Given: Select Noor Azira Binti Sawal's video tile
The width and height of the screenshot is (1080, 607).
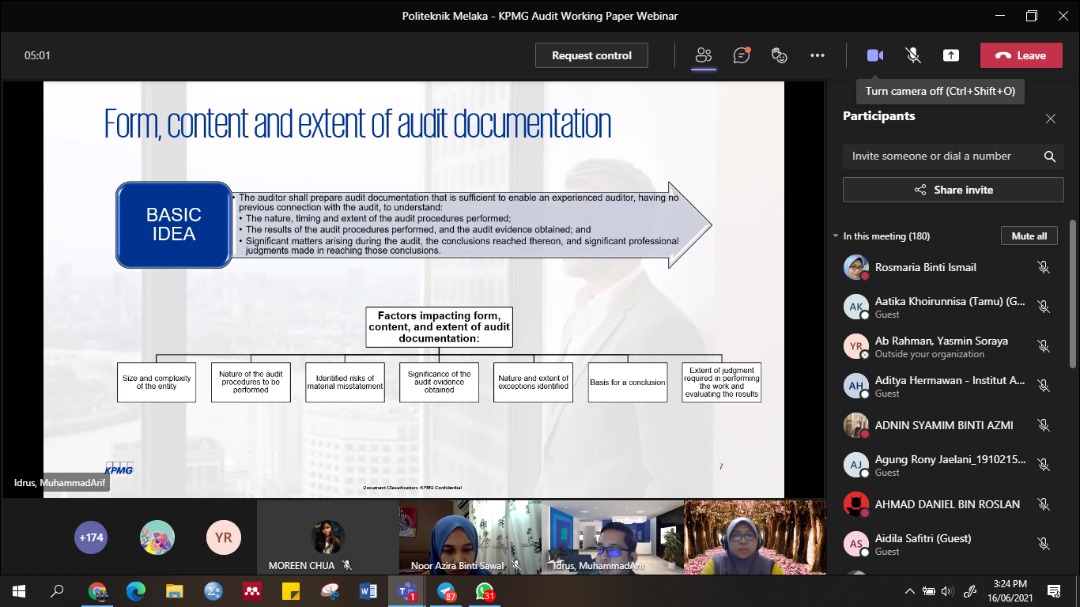Looking at the screenshot, I should tap(470, 537).
